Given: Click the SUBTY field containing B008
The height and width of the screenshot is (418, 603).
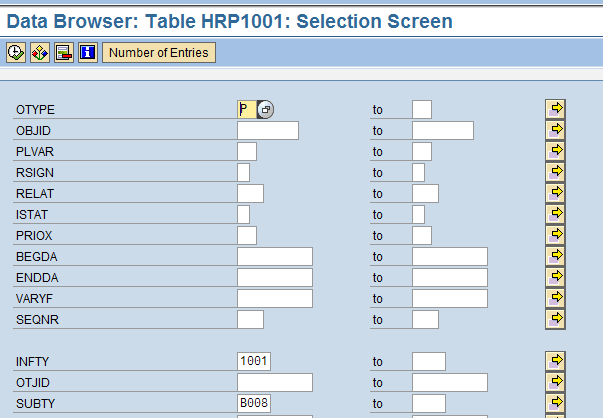Looking at the screenshot, I should (255, 403).
